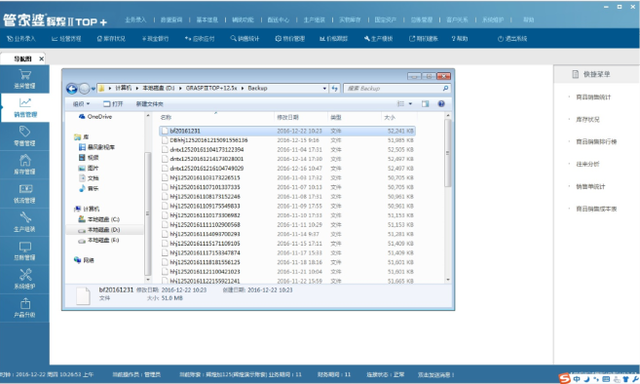Click the explorer help question mark icon
Screen dimensions: 640x384
441,104
